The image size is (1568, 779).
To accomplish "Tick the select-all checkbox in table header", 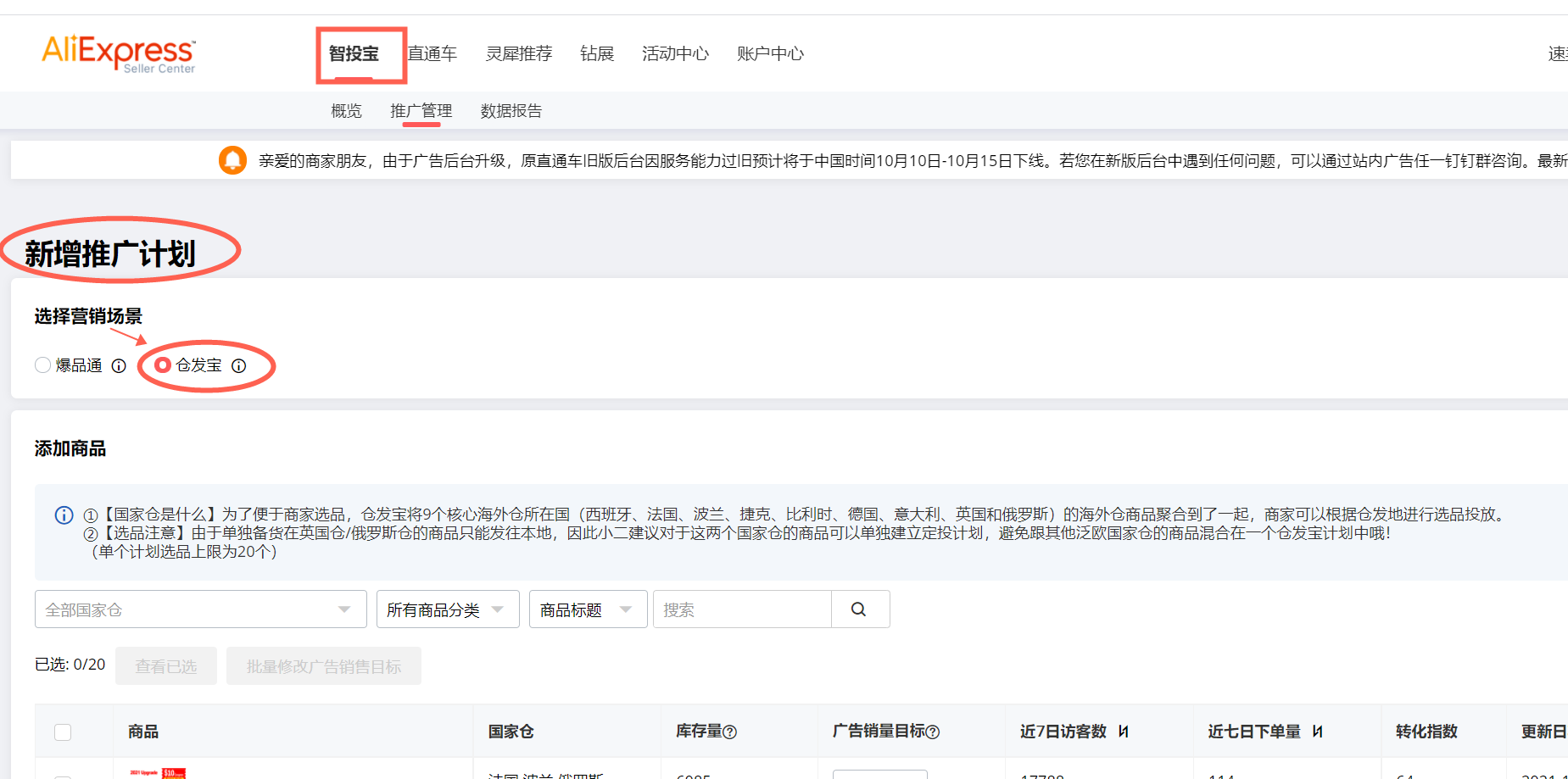I will [63, 732].
